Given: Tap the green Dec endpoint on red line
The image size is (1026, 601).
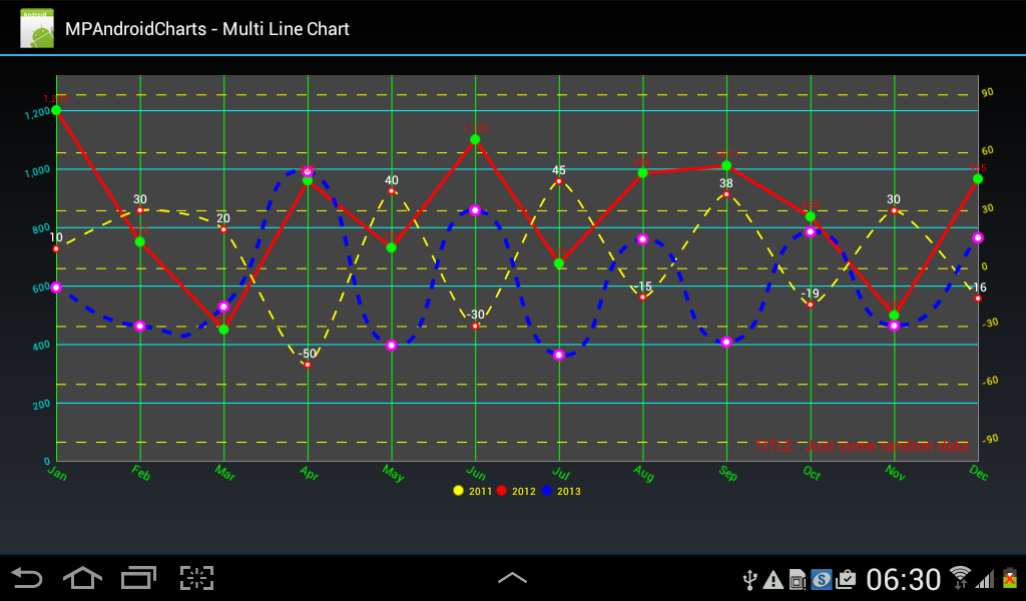Looking at the screenshot, I should click(978, 179).
